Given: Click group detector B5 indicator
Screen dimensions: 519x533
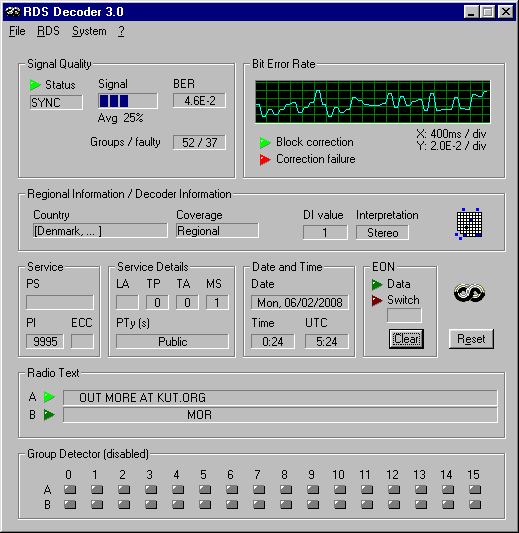Looking at the screenshot, I should (205, 504).
